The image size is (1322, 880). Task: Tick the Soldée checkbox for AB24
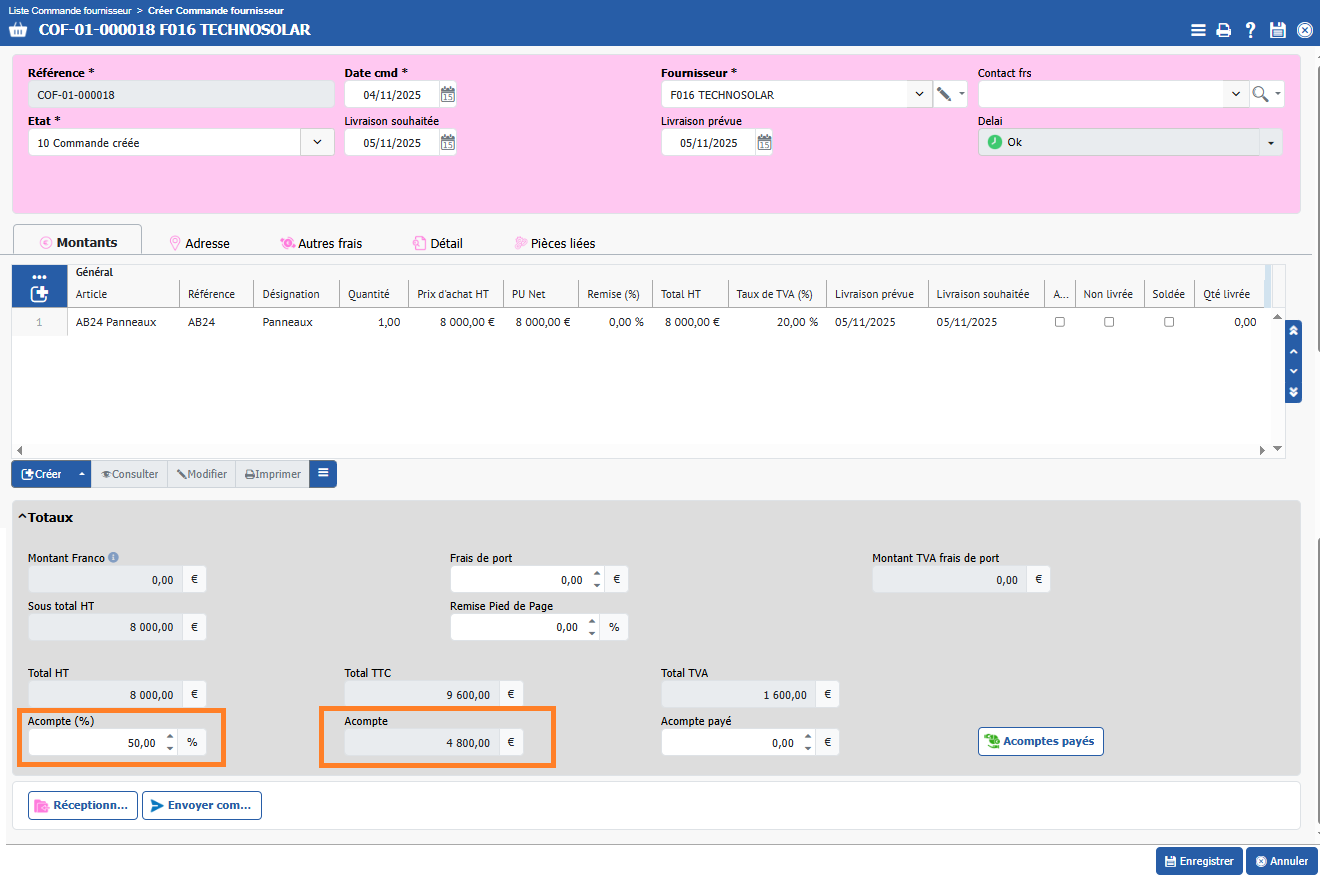[x=1168, y=322]
